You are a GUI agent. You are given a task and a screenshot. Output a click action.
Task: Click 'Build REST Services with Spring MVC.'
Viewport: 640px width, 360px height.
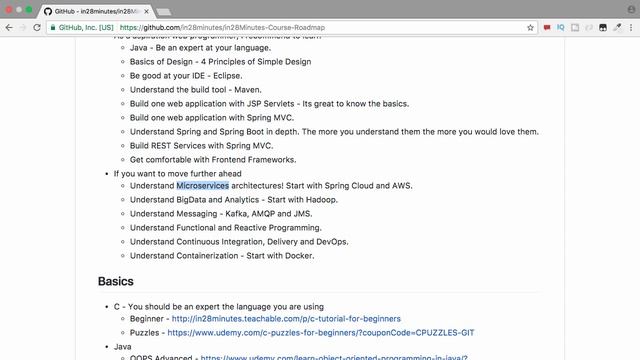pyautogui.click(x=202, y=146)
